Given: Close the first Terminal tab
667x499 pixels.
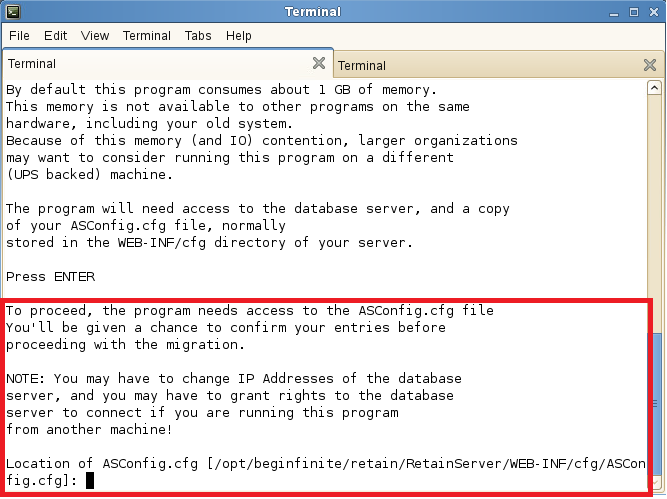Looking at the screenshot, I should click(319, 64).
